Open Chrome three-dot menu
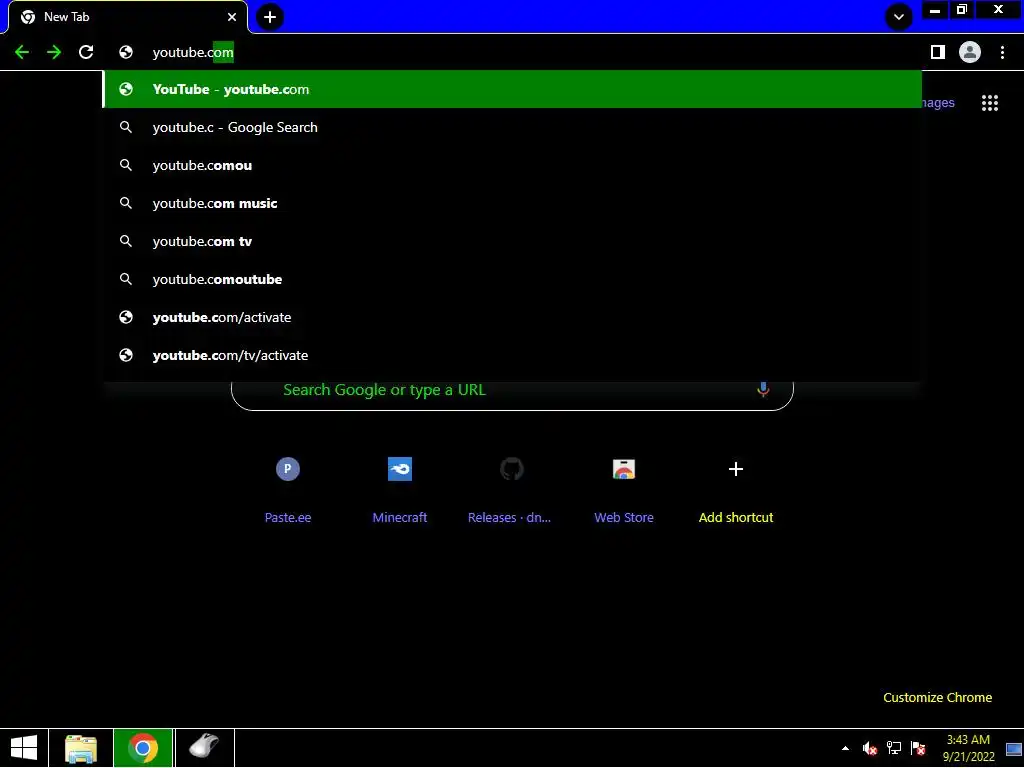 [x=1002, y=52]
